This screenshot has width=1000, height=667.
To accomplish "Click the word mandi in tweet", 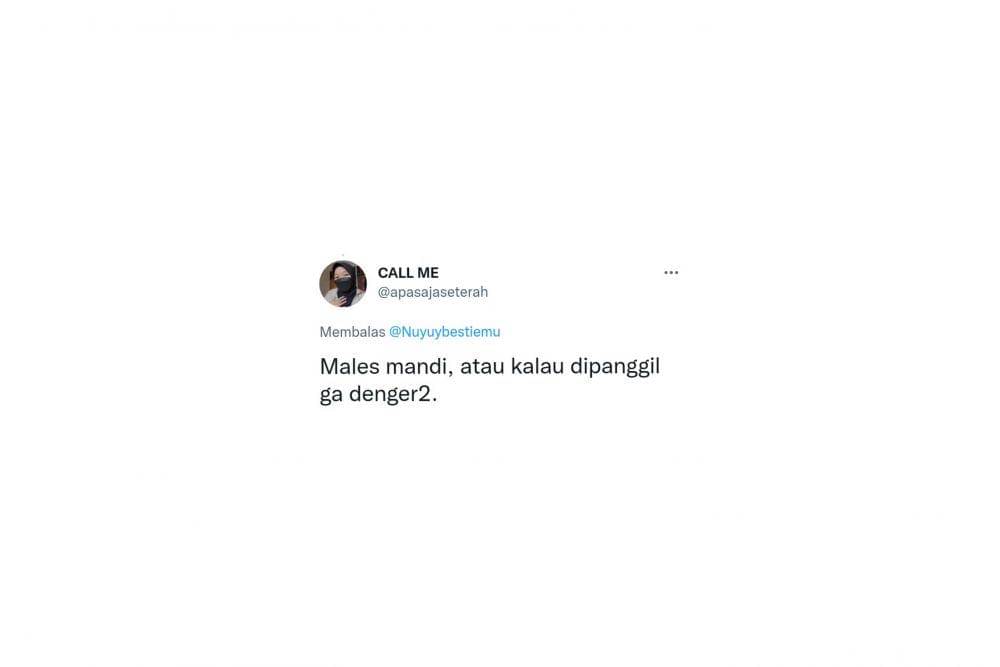I will tap(415, 367).
